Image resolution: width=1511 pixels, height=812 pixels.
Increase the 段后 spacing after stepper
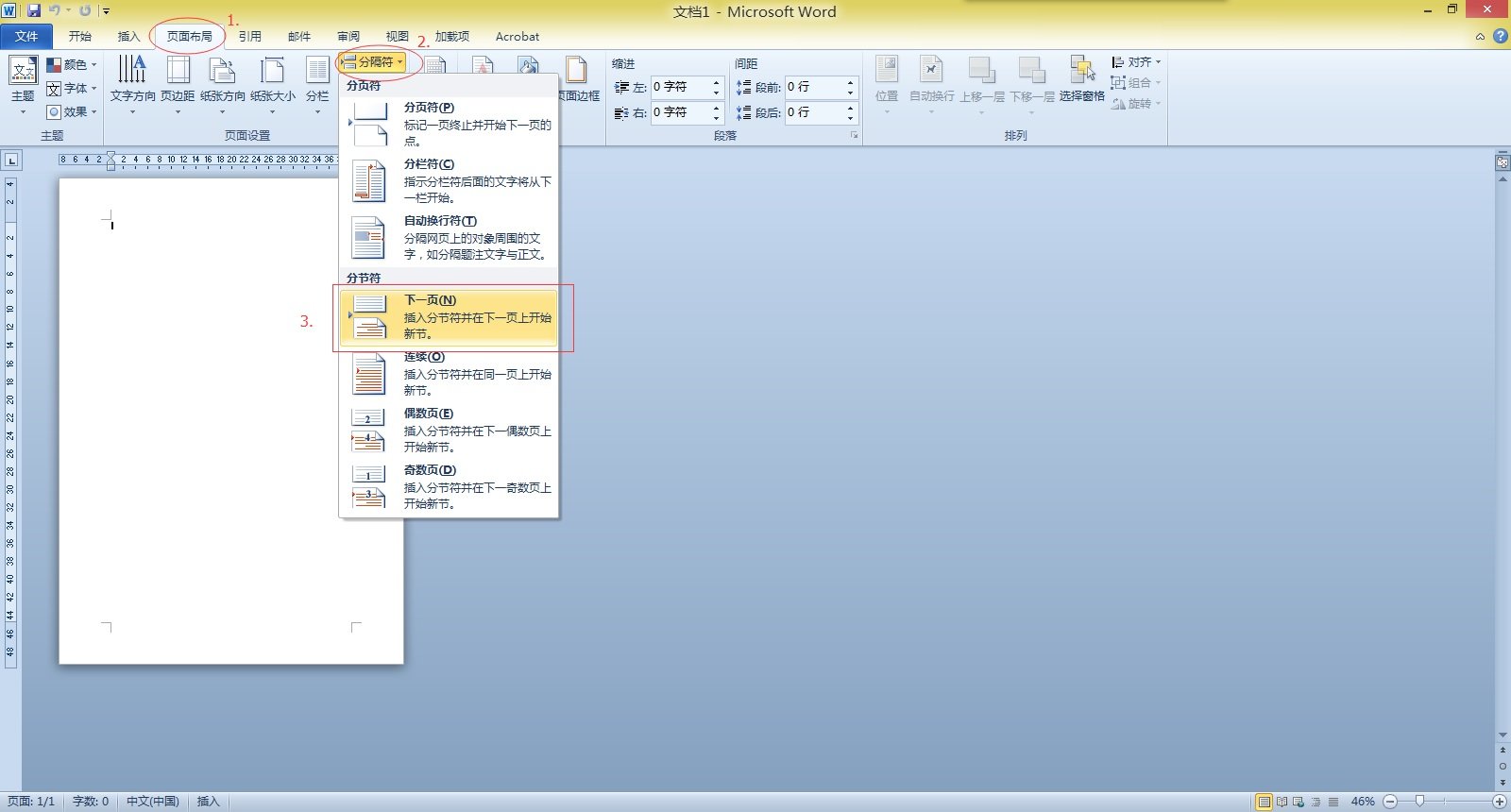pyautogui.click(x=851, y=108)
